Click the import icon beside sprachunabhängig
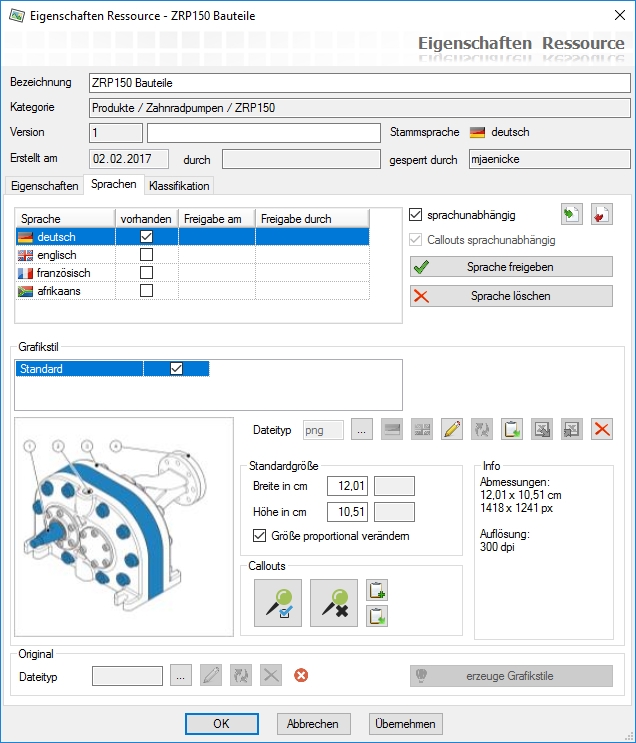 point(572,215)
